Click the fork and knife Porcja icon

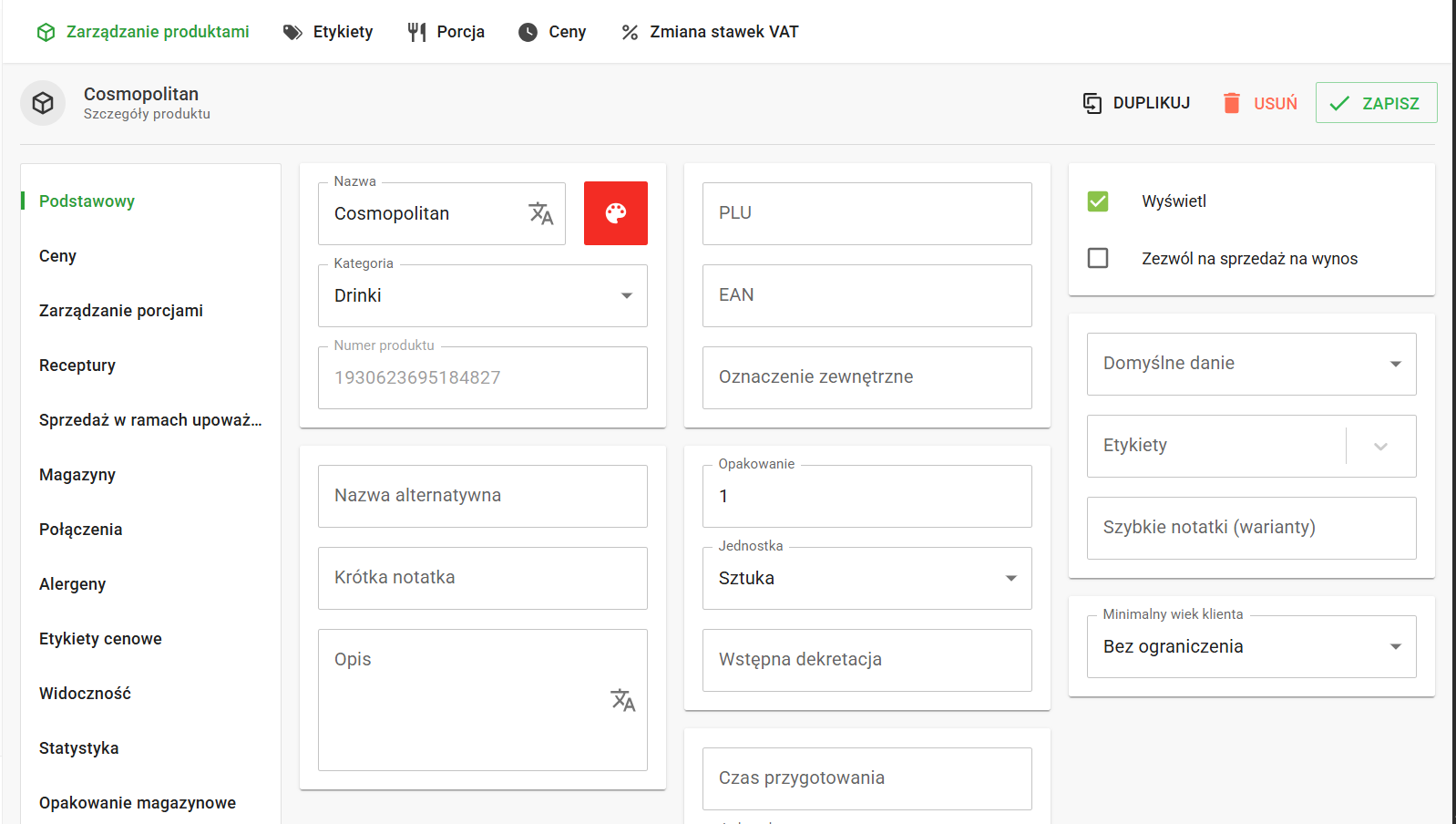coord(416,33)
